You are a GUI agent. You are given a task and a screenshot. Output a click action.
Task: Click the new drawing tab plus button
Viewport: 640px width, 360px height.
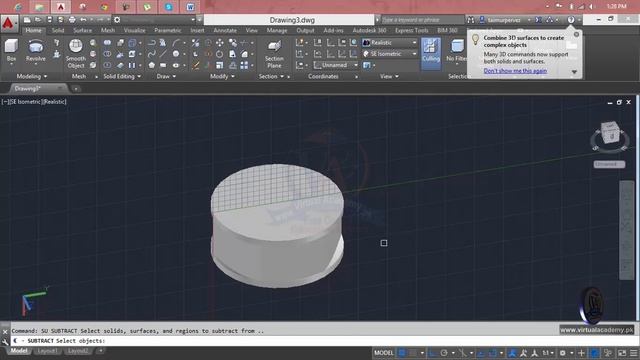[x=76, y=89]
